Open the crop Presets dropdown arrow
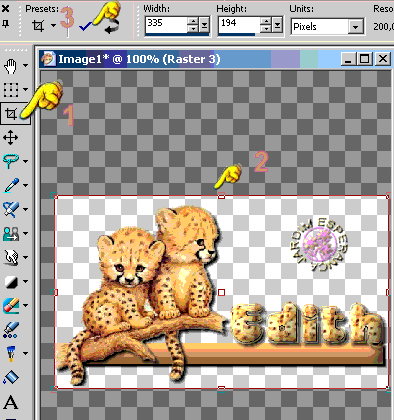 tap(53, 25)
